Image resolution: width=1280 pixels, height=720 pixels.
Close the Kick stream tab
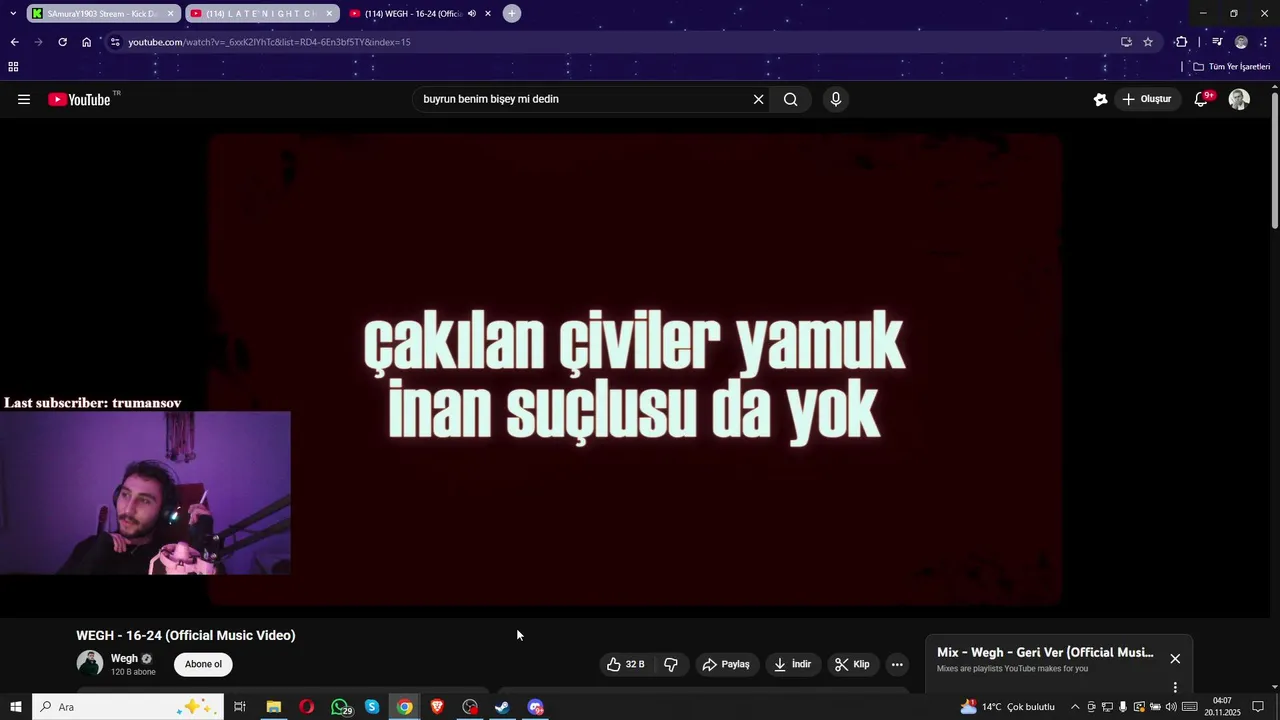coord(171,13)
